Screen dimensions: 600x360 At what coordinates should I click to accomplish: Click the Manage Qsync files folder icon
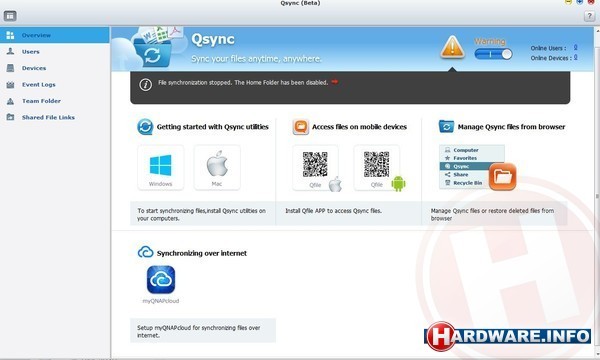[446, 126]
